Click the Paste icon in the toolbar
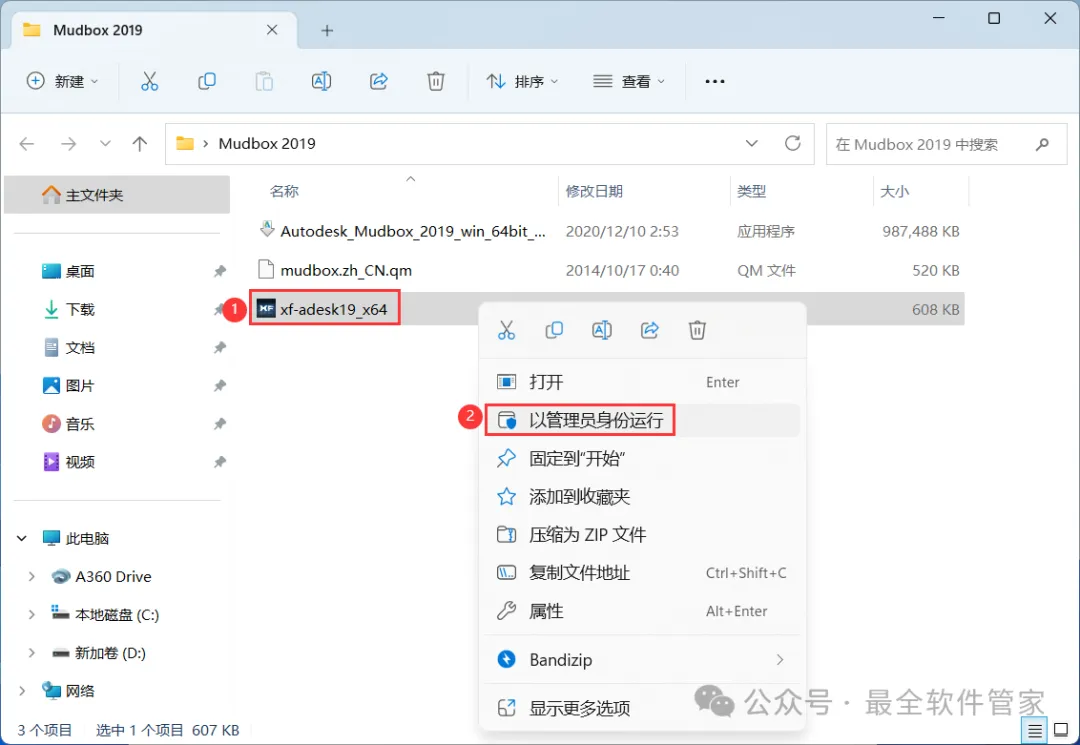The image size is (1080, 745). 264,81
